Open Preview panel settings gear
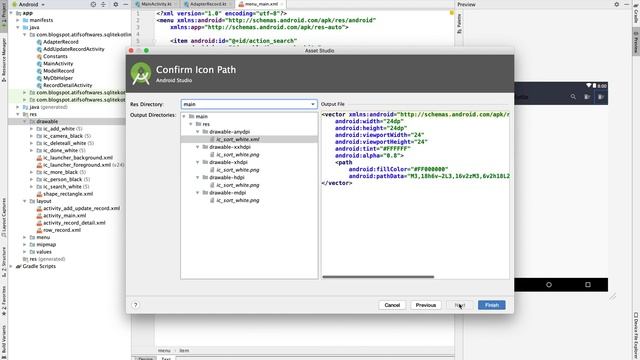 pyautogui.click(x=616, y=4)
